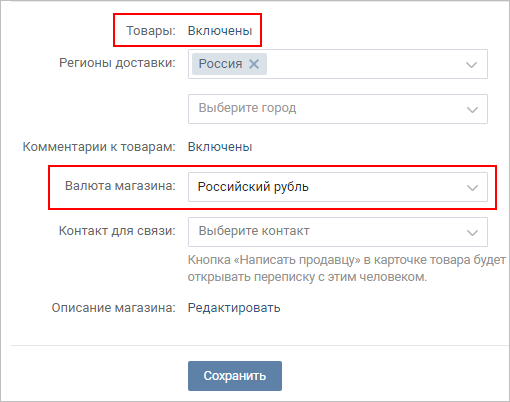The height and width of the screenshot is (402, 510).
Task: Open city list via chevron arrow
Action: 472,110
